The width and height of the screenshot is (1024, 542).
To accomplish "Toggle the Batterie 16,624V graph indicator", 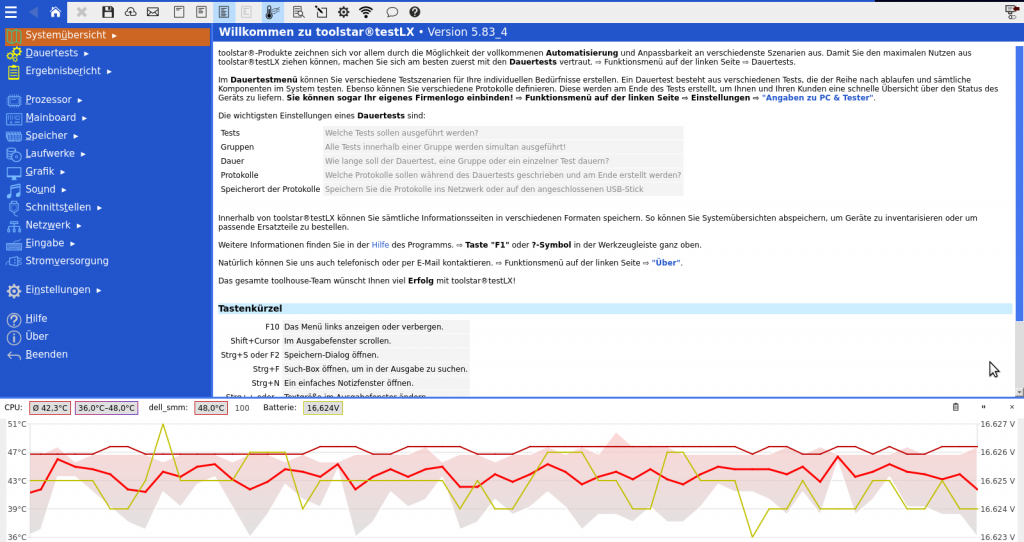I will [322, 408].
